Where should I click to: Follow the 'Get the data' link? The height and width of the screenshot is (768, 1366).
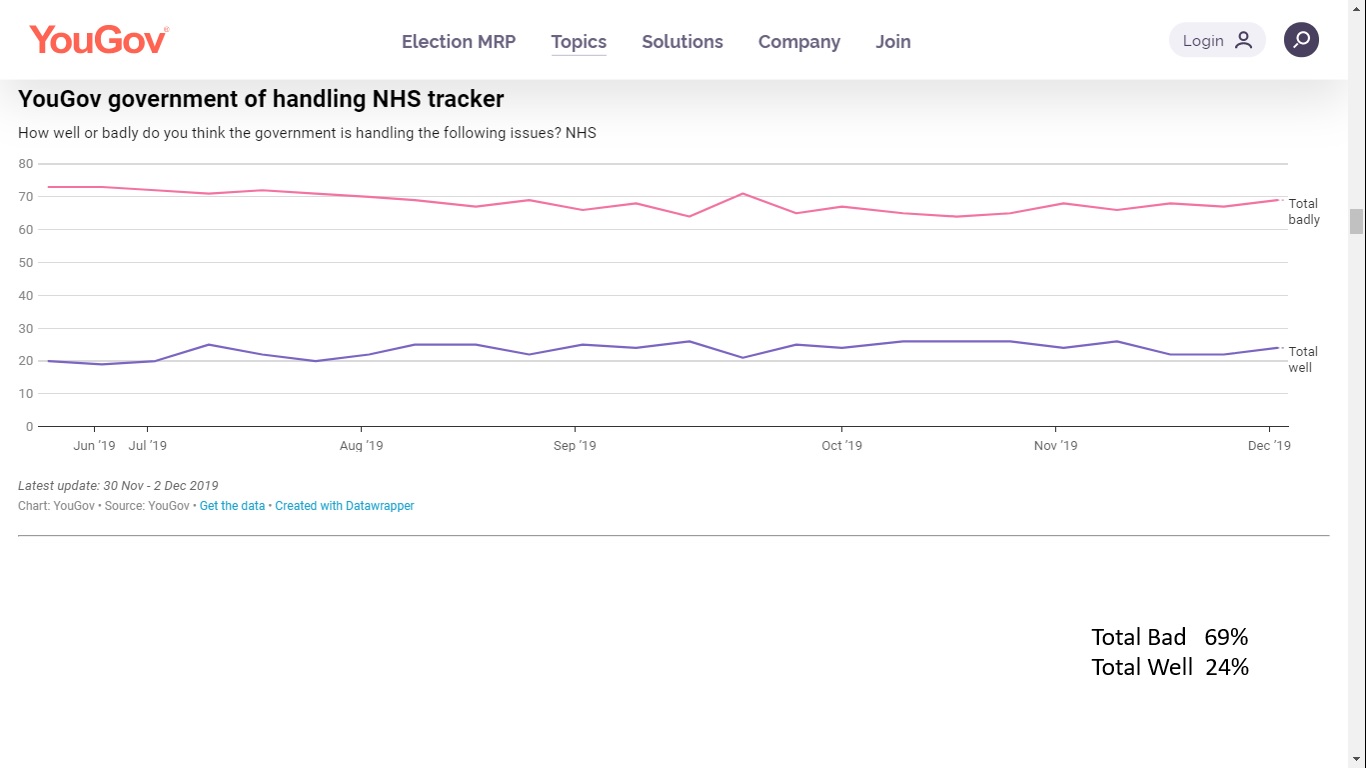coord(232,506)
